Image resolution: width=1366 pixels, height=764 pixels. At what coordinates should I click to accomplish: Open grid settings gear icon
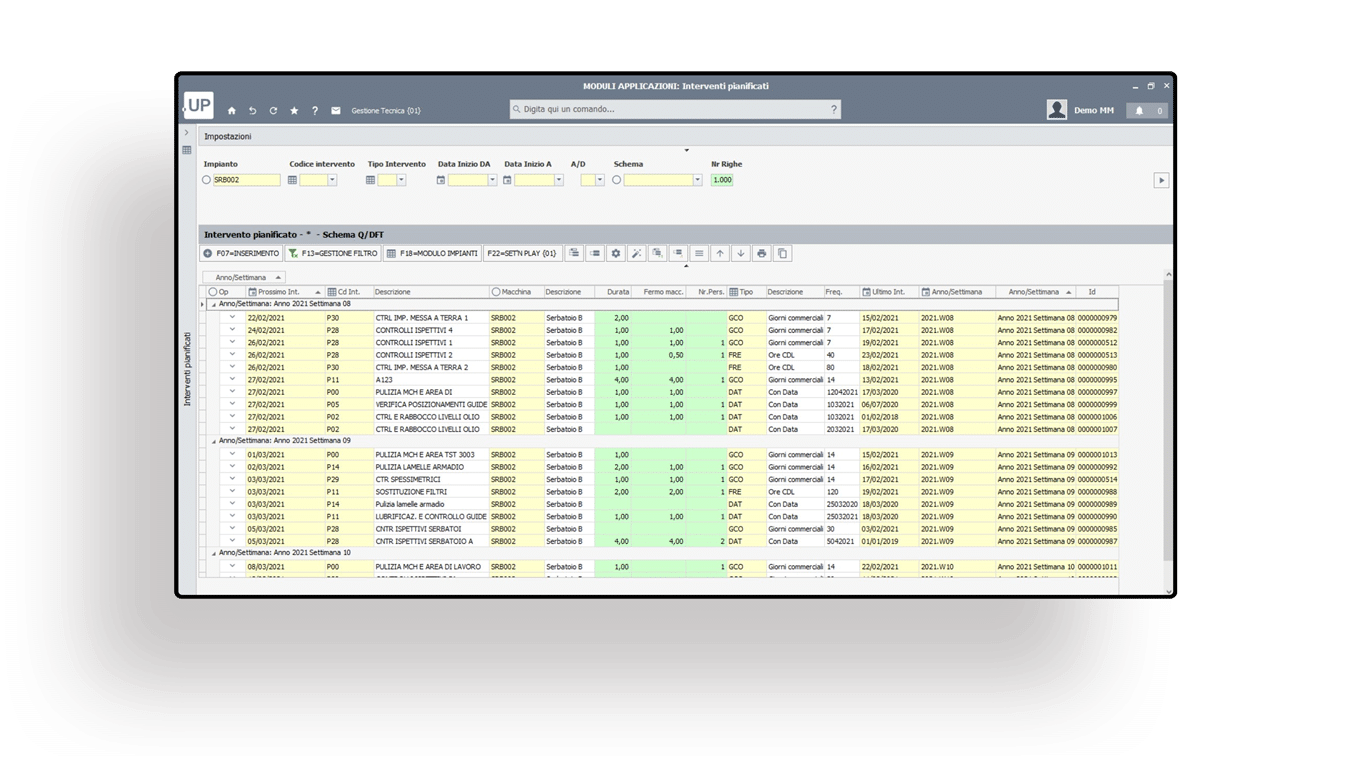616,254
